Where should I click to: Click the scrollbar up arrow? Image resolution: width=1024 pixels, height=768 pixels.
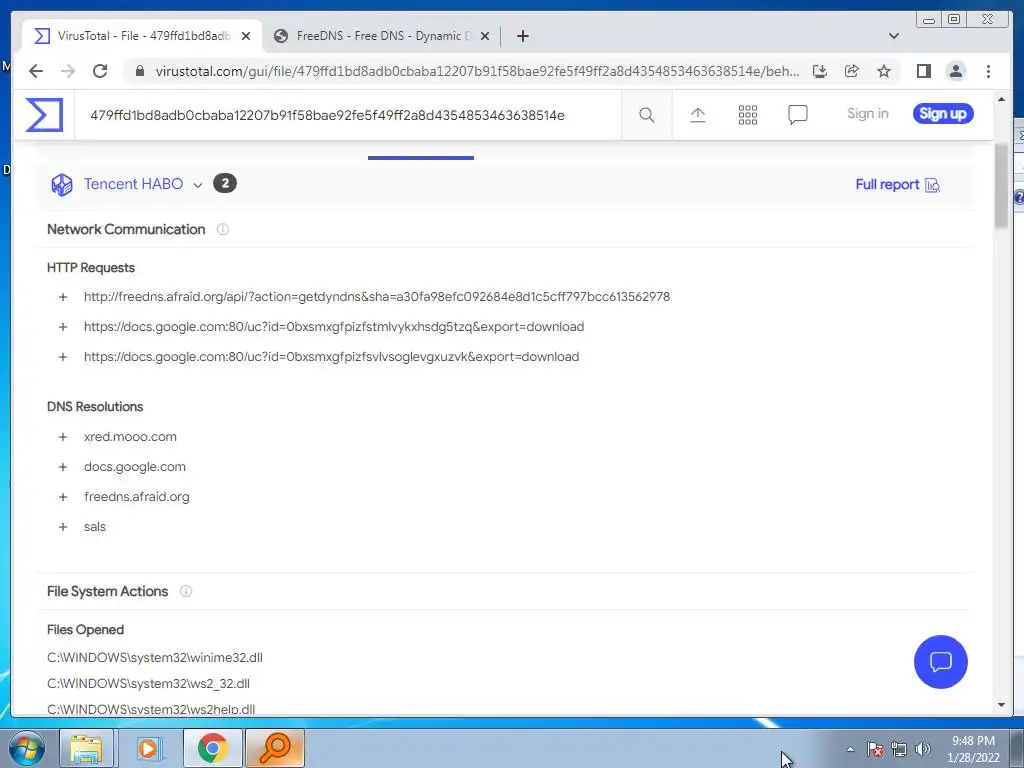pos(1001,99)
